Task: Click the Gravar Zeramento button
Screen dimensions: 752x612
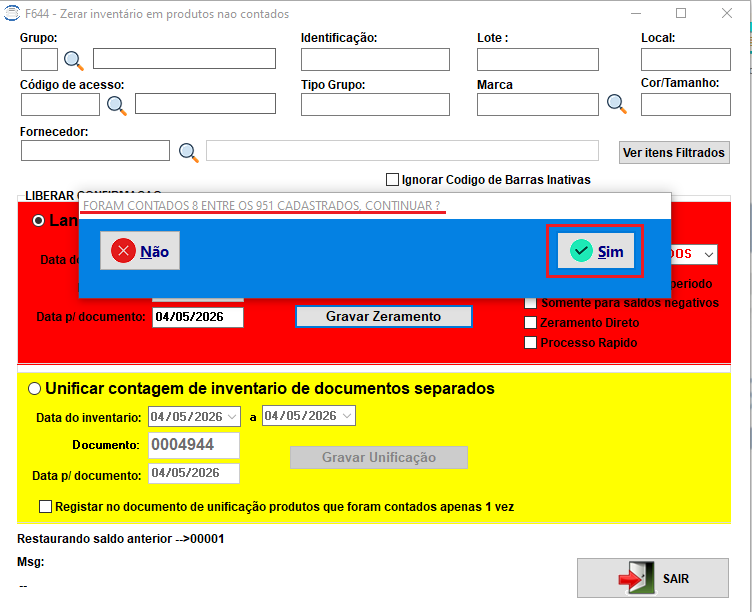Action: (x=384, y=317)
